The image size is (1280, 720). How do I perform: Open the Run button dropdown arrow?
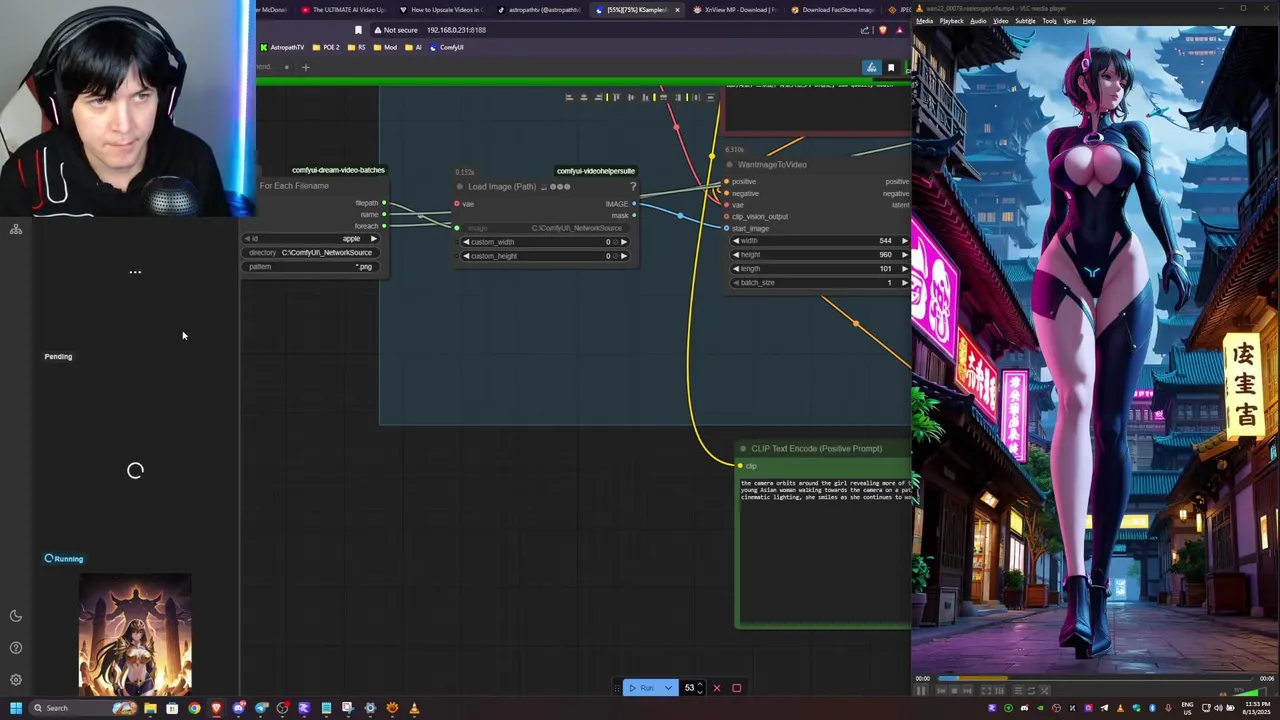click(668, 688)
